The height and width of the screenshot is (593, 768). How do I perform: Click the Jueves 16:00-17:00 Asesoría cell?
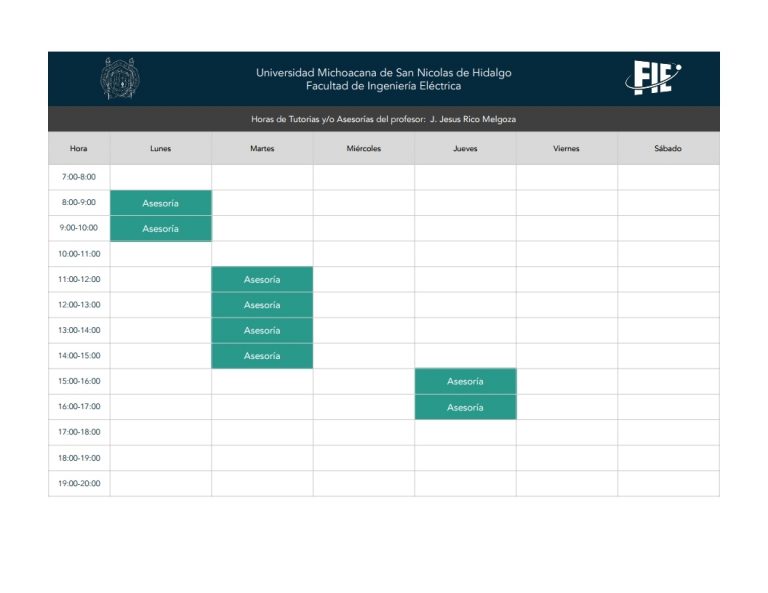465,407
